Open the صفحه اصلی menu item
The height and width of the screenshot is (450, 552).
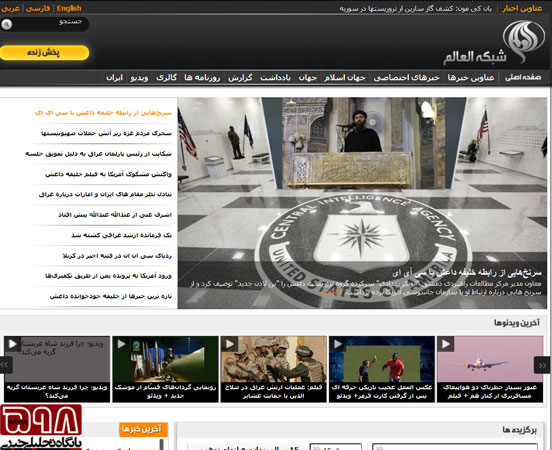(x=523, y=77)
